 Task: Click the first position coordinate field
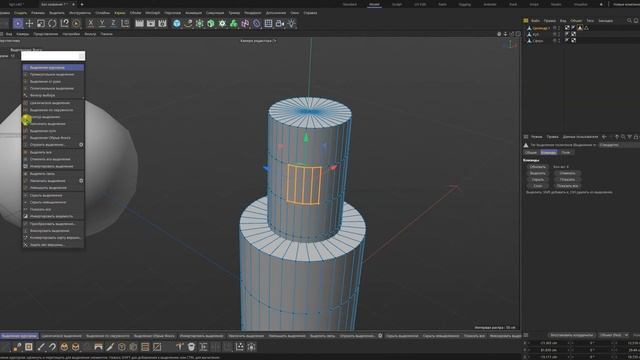tap(548, 343)
